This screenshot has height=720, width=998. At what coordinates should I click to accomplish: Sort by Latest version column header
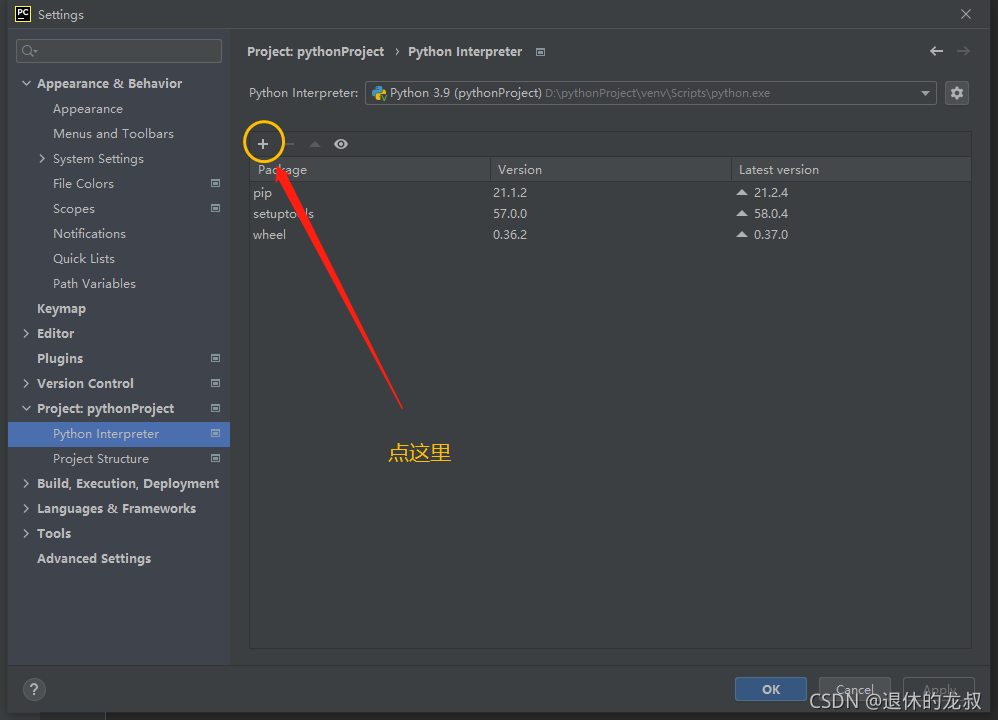pyautogui.click(x=851, y=169)
